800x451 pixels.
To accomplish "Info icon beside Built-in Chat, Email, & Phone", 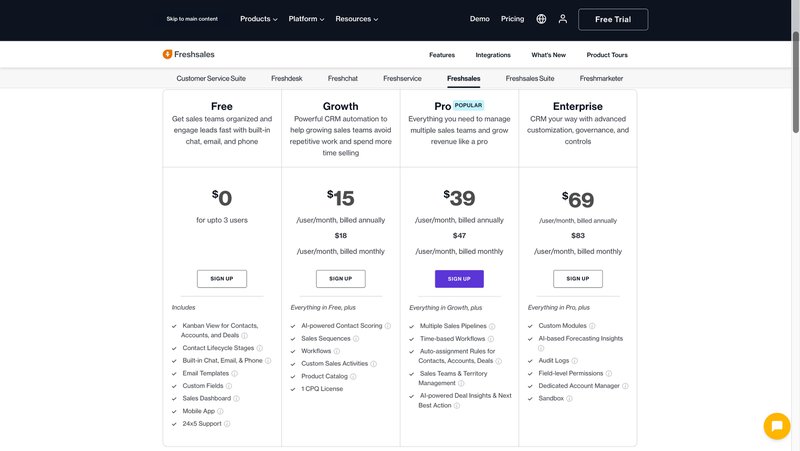I will (x=268, y=361).
